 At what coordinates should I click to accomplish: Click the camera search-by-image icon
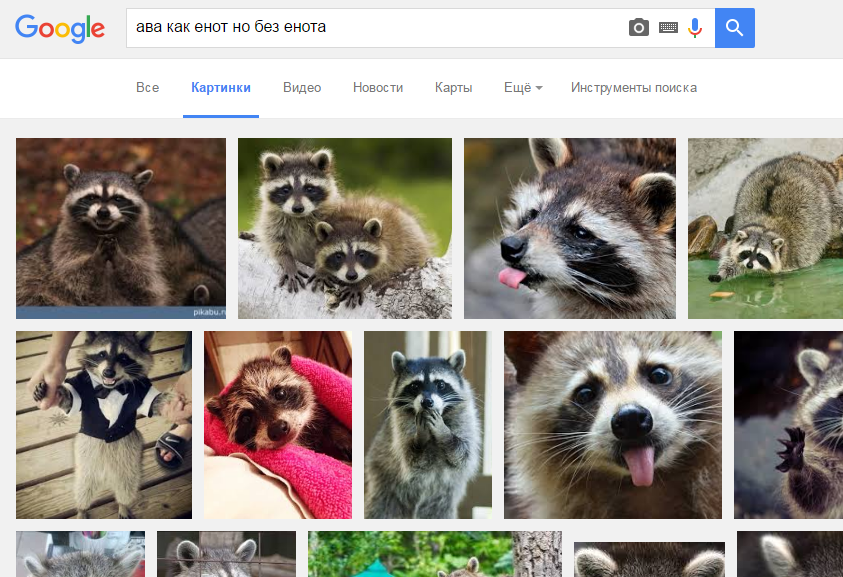[x=639, y=27]
